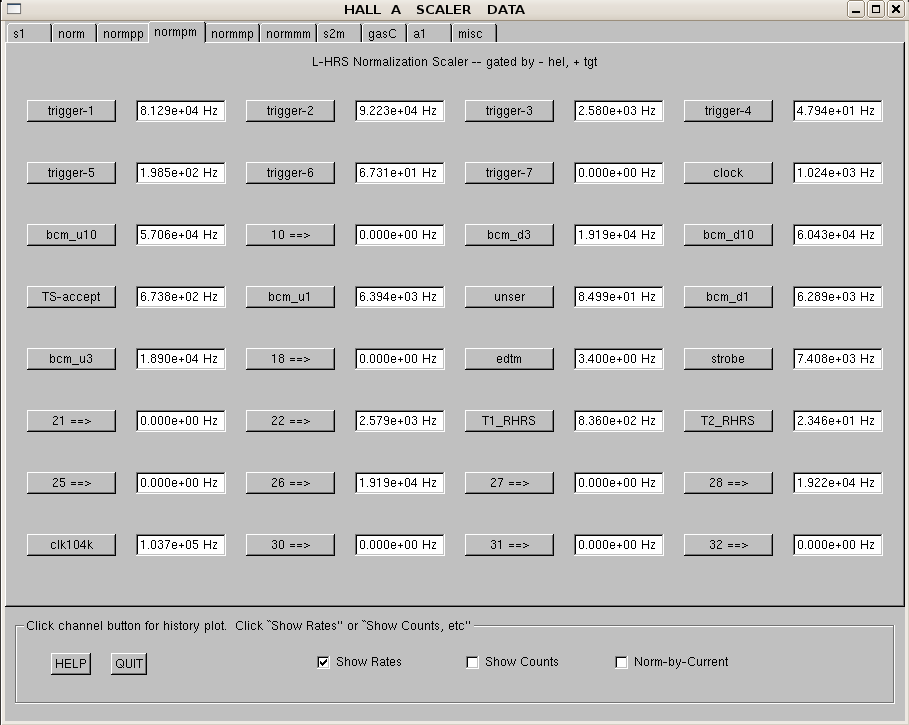Select the normpp tab

coord(123,34)
